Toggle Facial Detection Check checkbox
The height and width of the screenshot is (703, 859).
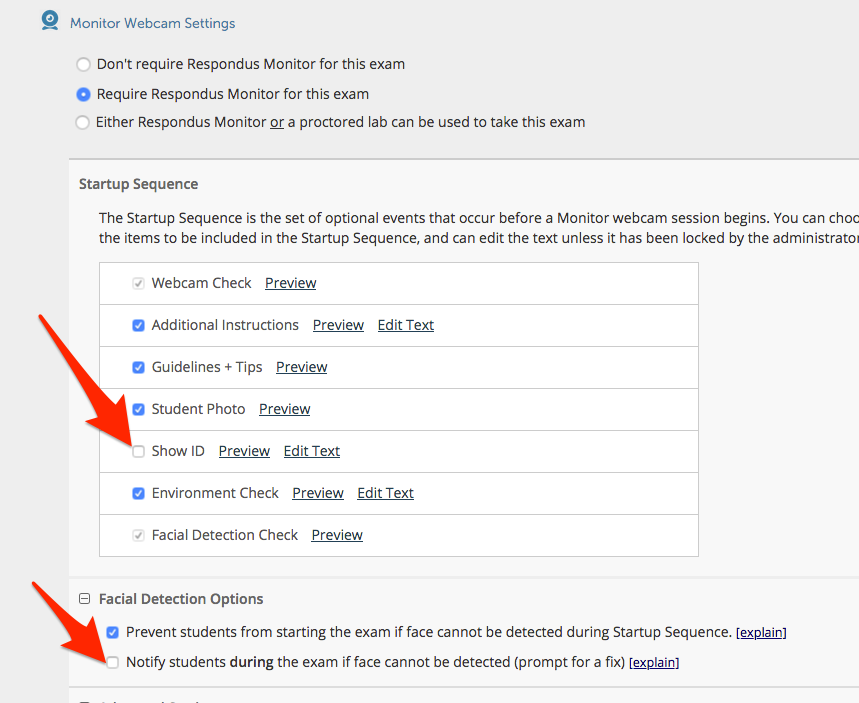(x=139, y=535)
